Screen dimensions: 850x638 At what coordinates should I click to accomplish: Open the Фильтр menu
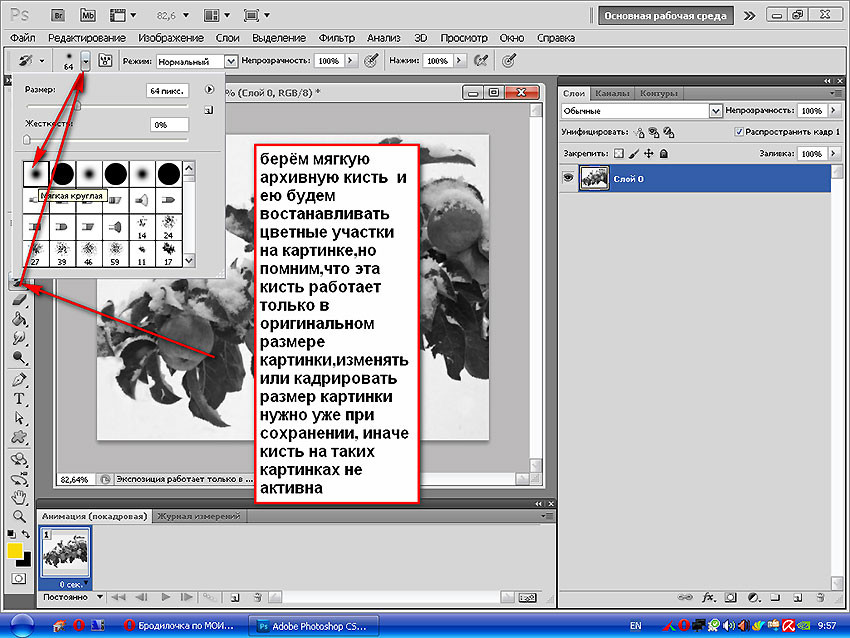click(x=336, y=38)
